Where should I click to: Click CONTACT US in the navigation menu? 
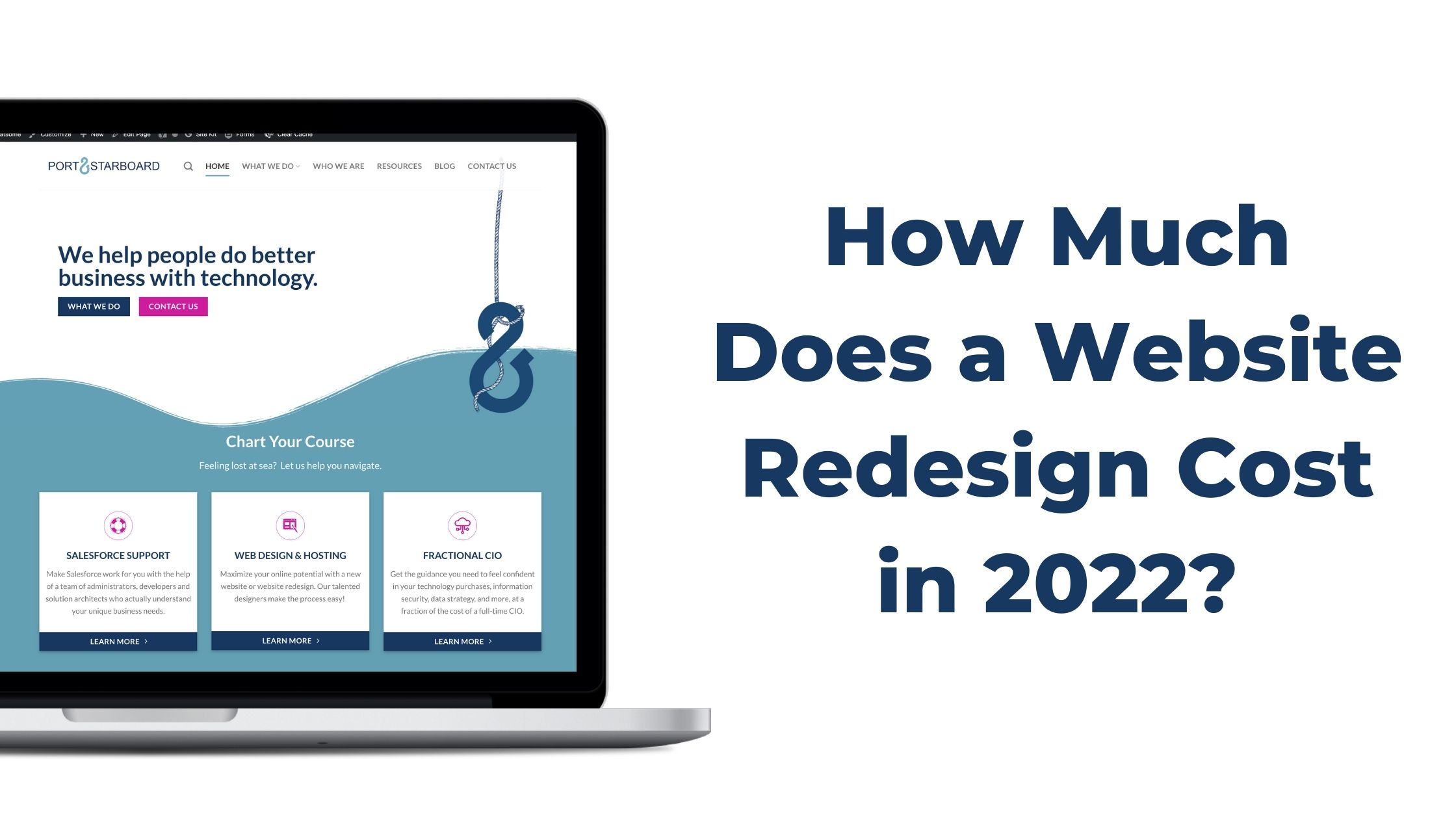coord(491,165)
